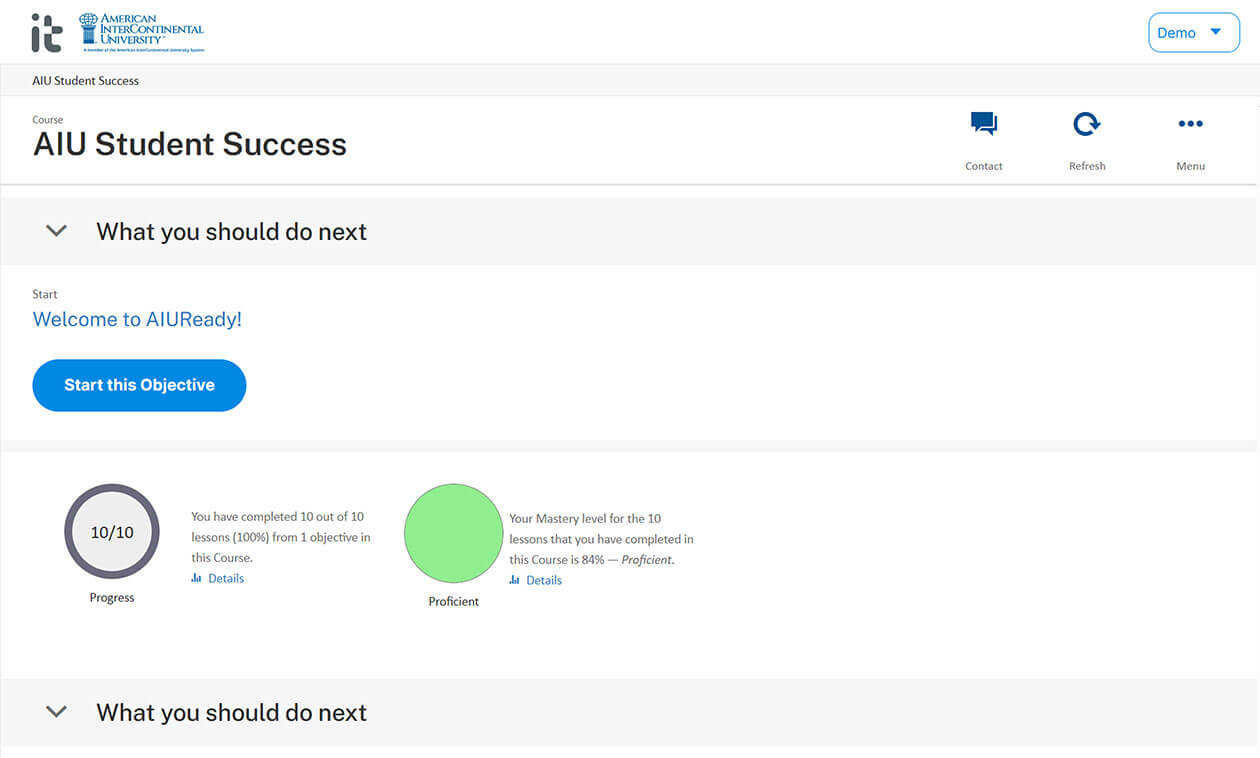The height and width of the screenshot is (758, 1260).
Task: Open Details link under Mastery level text
Action: click(544, 580)
